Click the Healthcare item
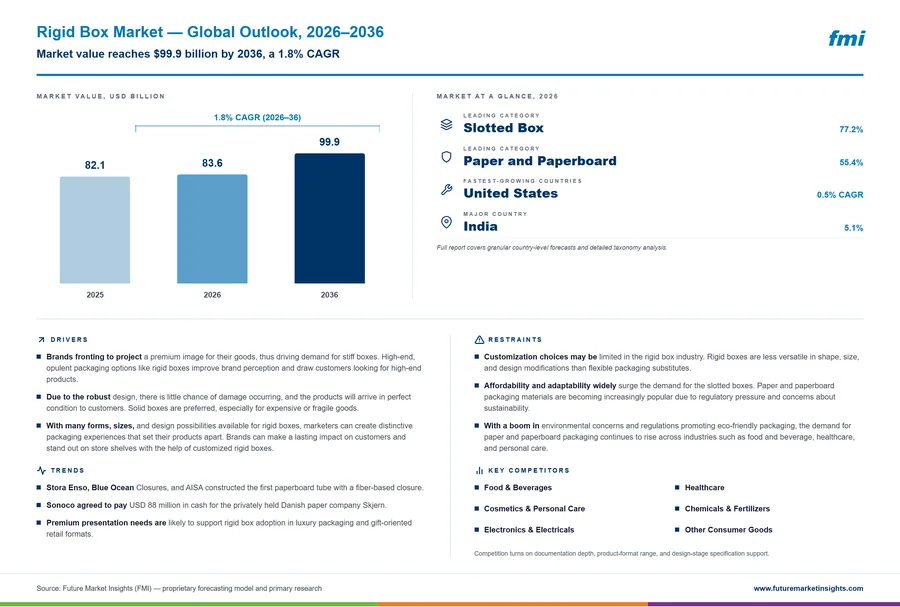 [700, 488]
